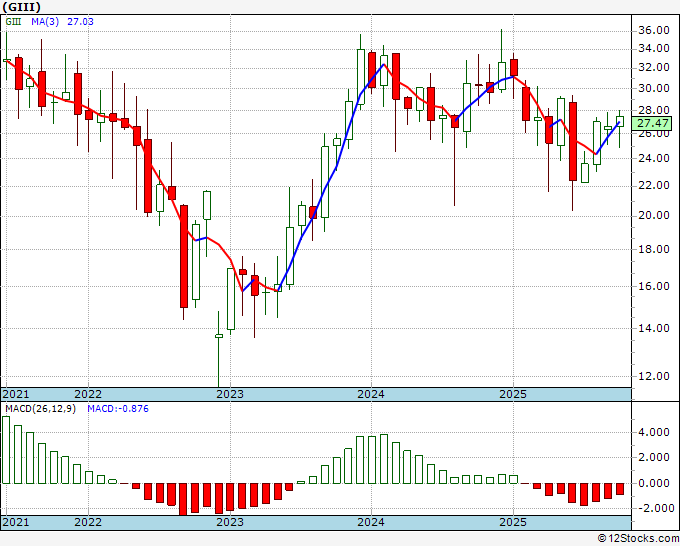Click the 2024 marker on MACD timeline
Screen dimensions: 680x546
tap(371, 522)
